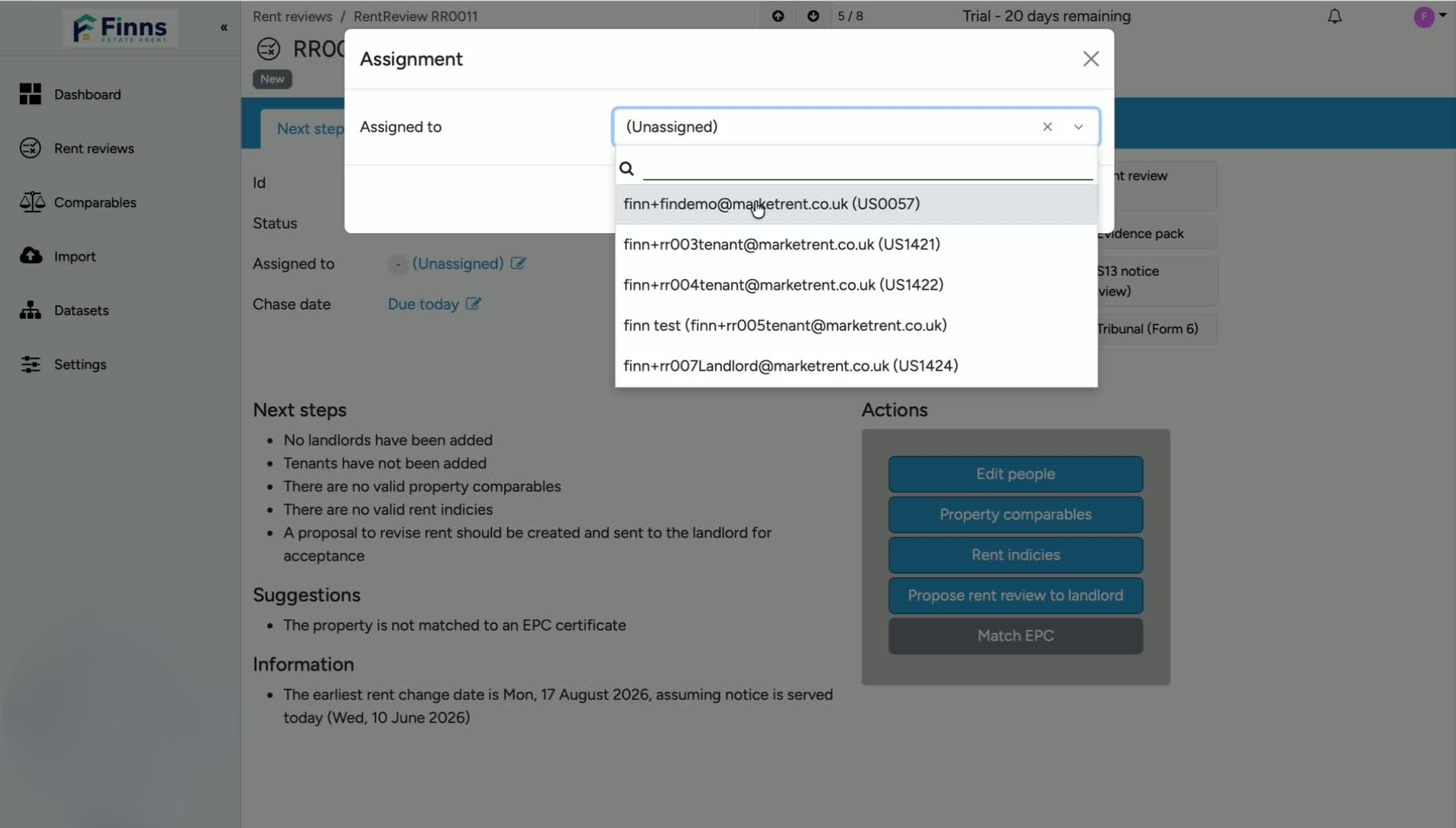
Task: Click the Edit people button
Action: (1016, 474)
